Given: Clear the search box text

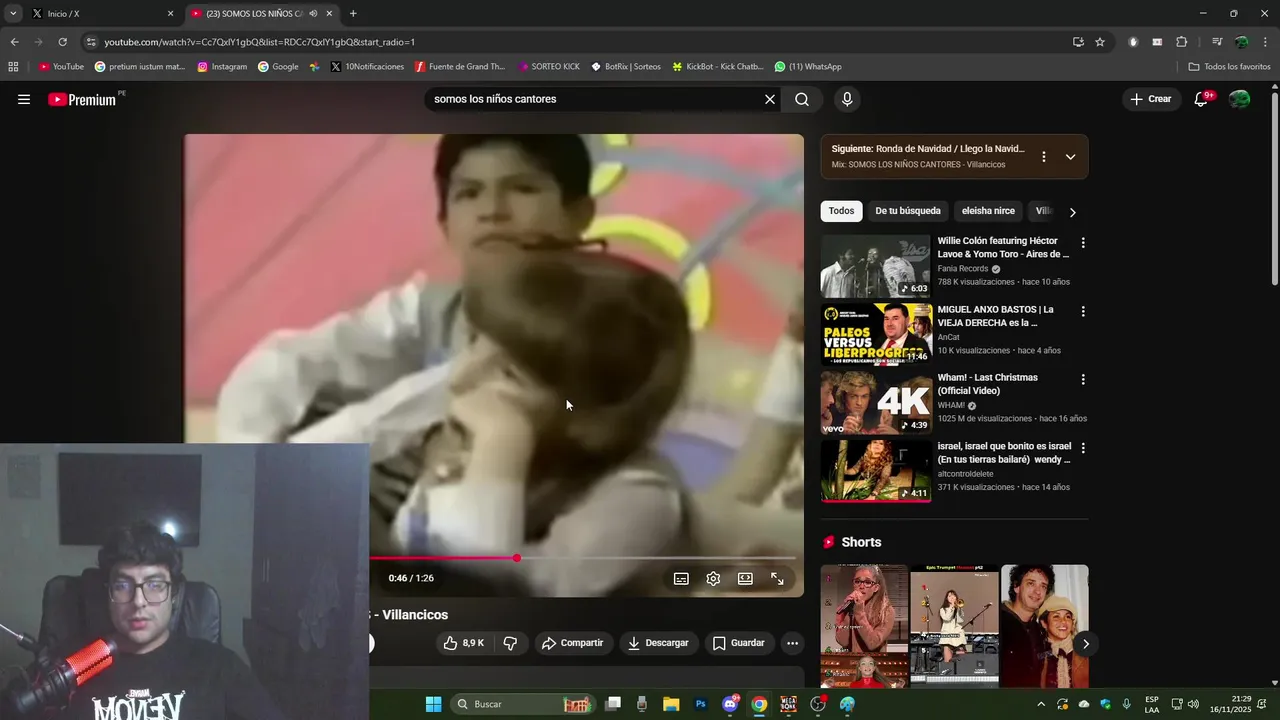Looking at the screenshot, I should (770, 99).
